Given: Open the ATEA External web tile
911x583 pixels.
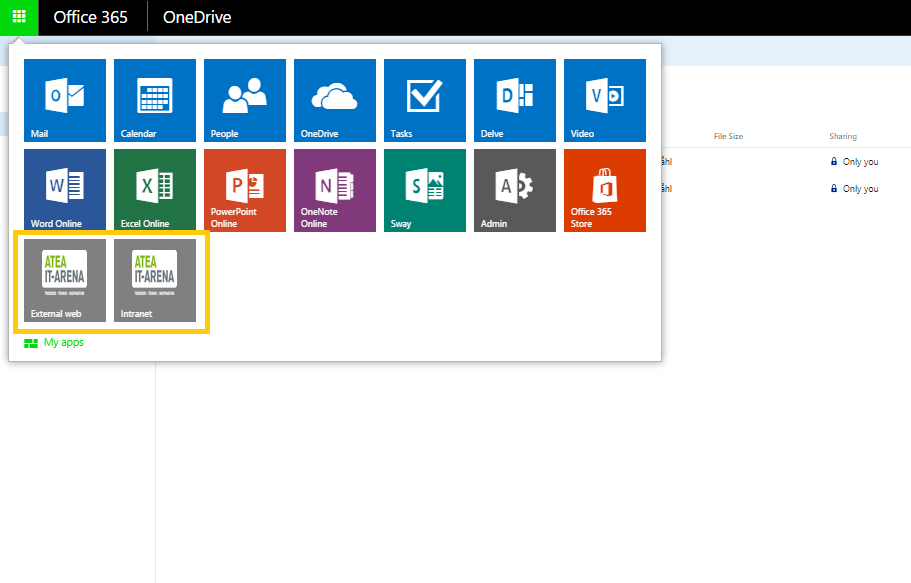Looking at the screenshot, I should tap(65, 280).
